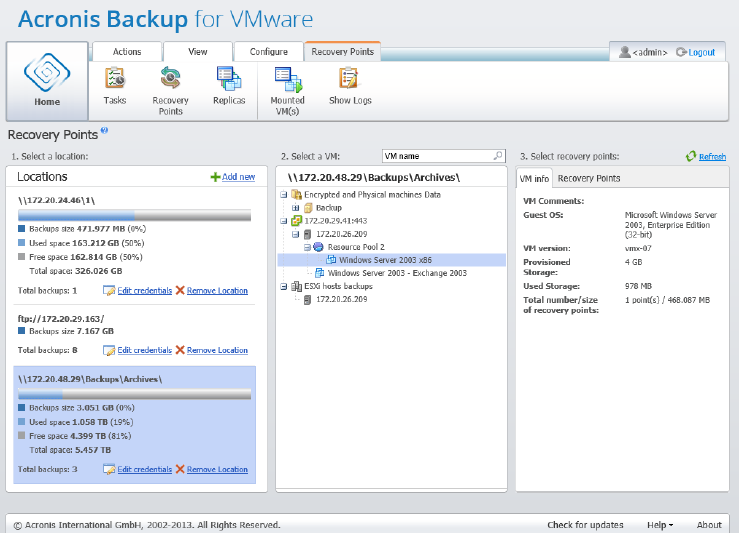This screenshot has height=533, width=739.
Task: Click the green plus Add new icon
Action: (215, 177)
